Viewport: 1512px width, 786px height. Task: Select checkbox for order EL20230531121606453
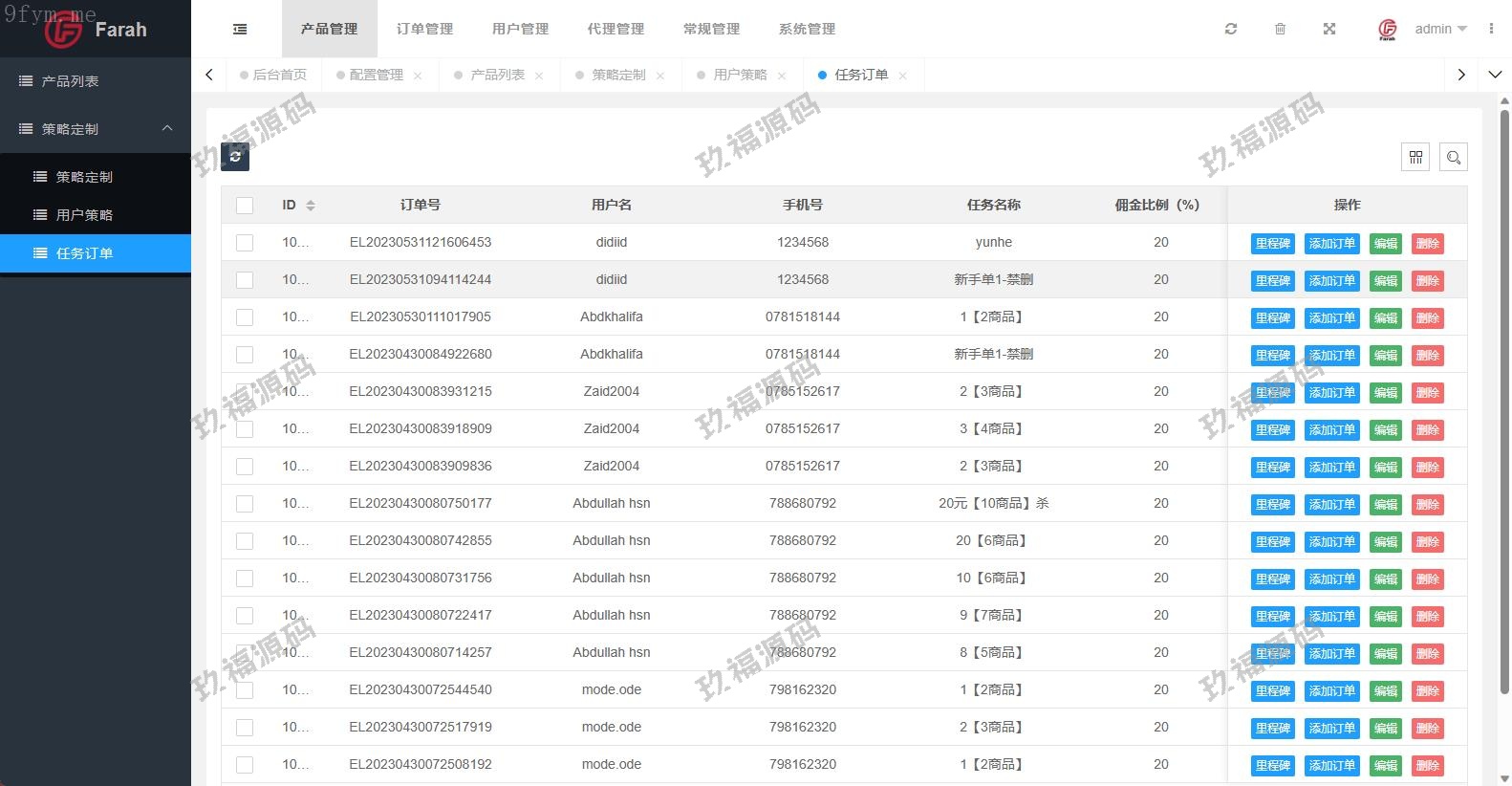click(x=245, y=243)
